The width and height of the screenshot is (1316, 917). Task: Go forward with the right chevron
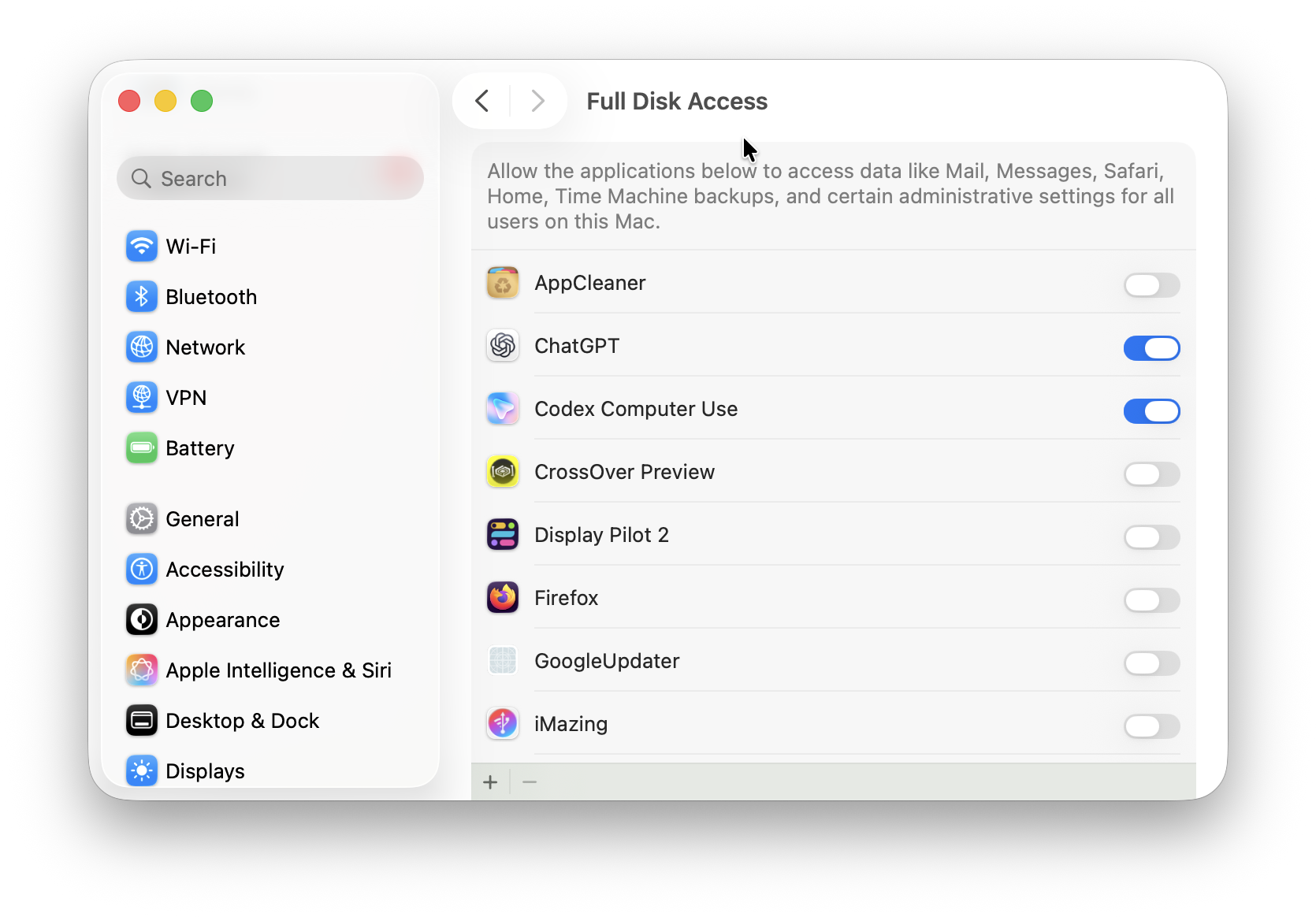coord(538,101)
